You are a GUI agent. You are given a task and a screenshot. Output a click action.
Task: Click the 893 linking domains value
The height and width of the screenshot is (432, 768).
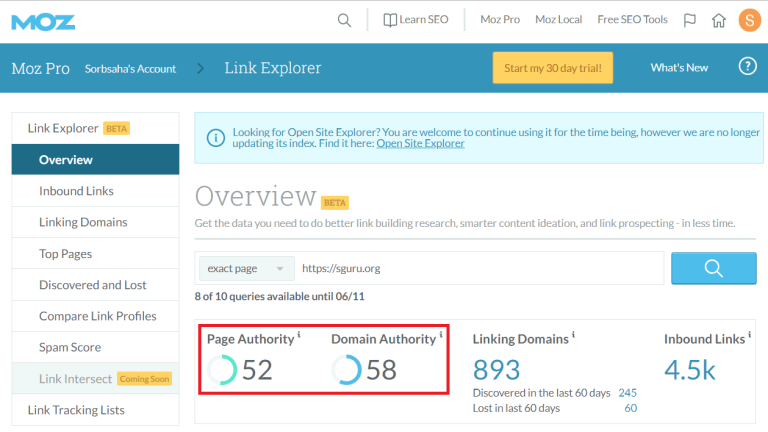pos(496,370)
